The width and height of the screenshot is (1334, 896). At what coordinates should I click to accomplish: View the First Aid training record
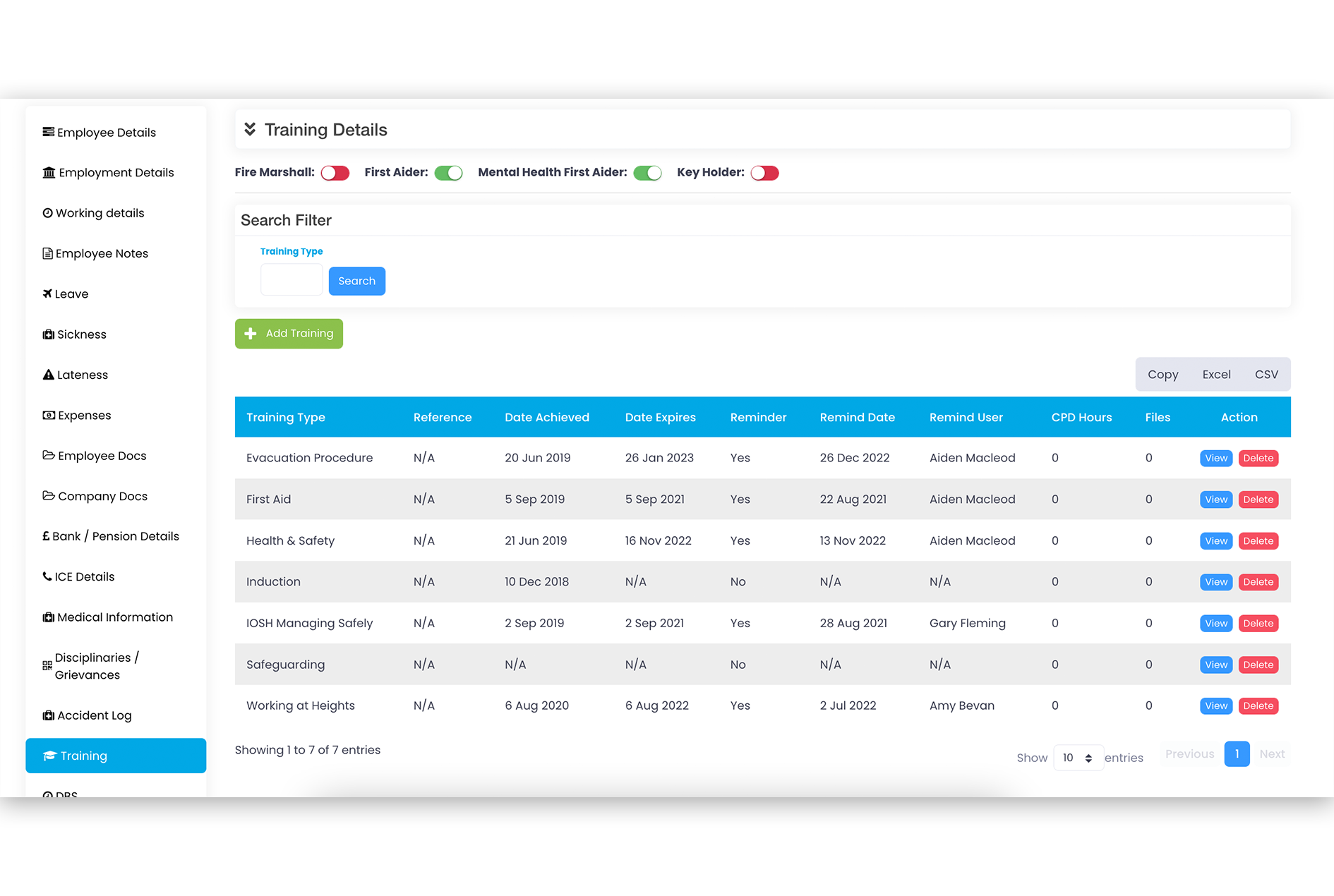click(1215, 499)
